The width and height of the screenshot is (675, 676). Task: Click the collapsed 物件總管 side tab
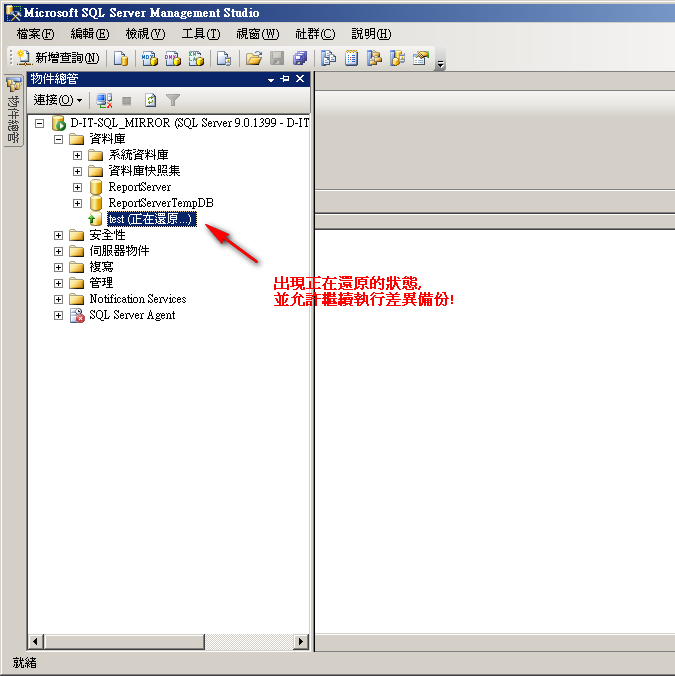point(13,110)
